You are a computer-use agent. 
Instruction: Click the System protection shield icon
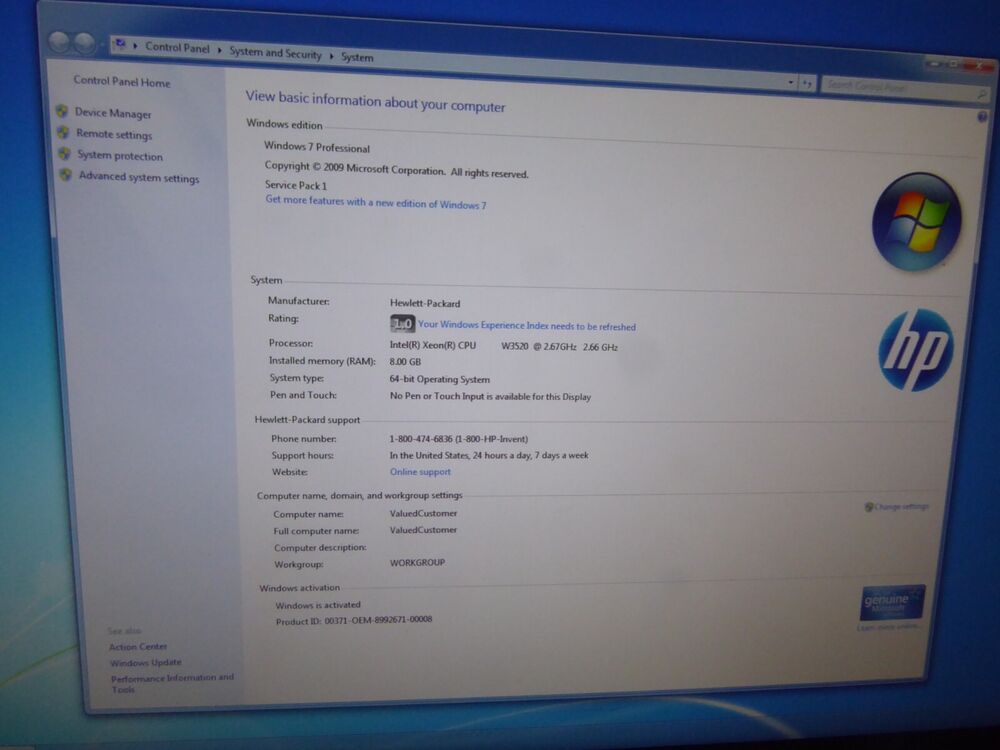click(x=65, y=154)
